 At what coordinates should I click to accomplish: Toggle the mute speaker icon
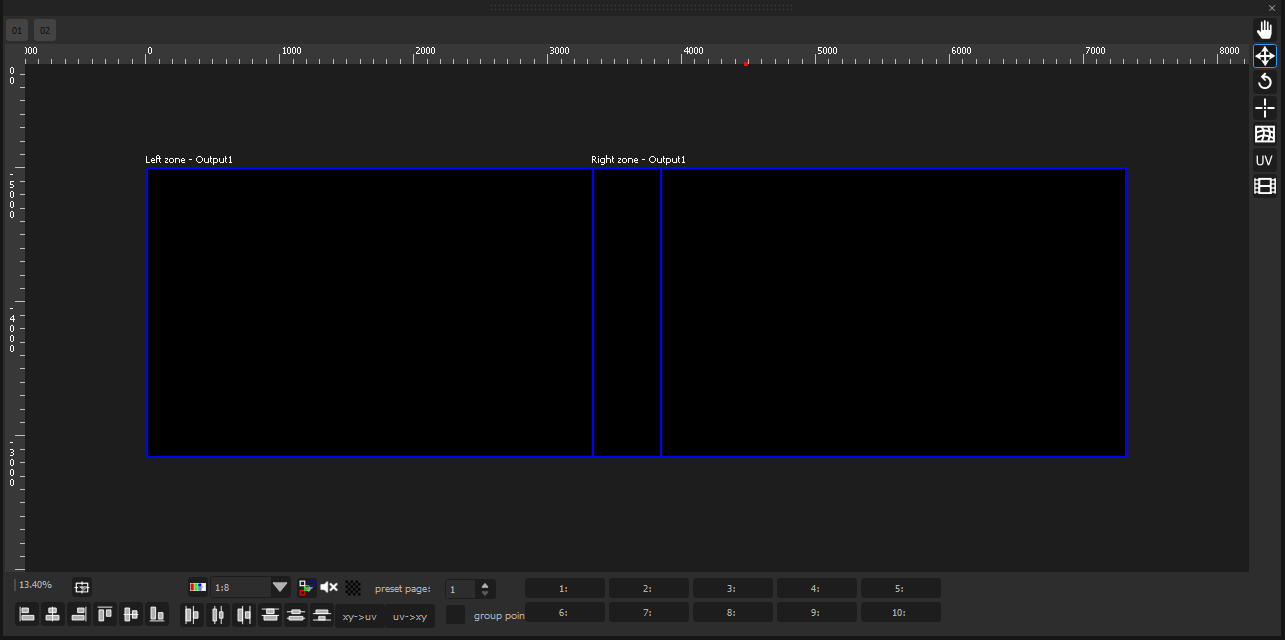pyautogui.click(x=329, y=587)
